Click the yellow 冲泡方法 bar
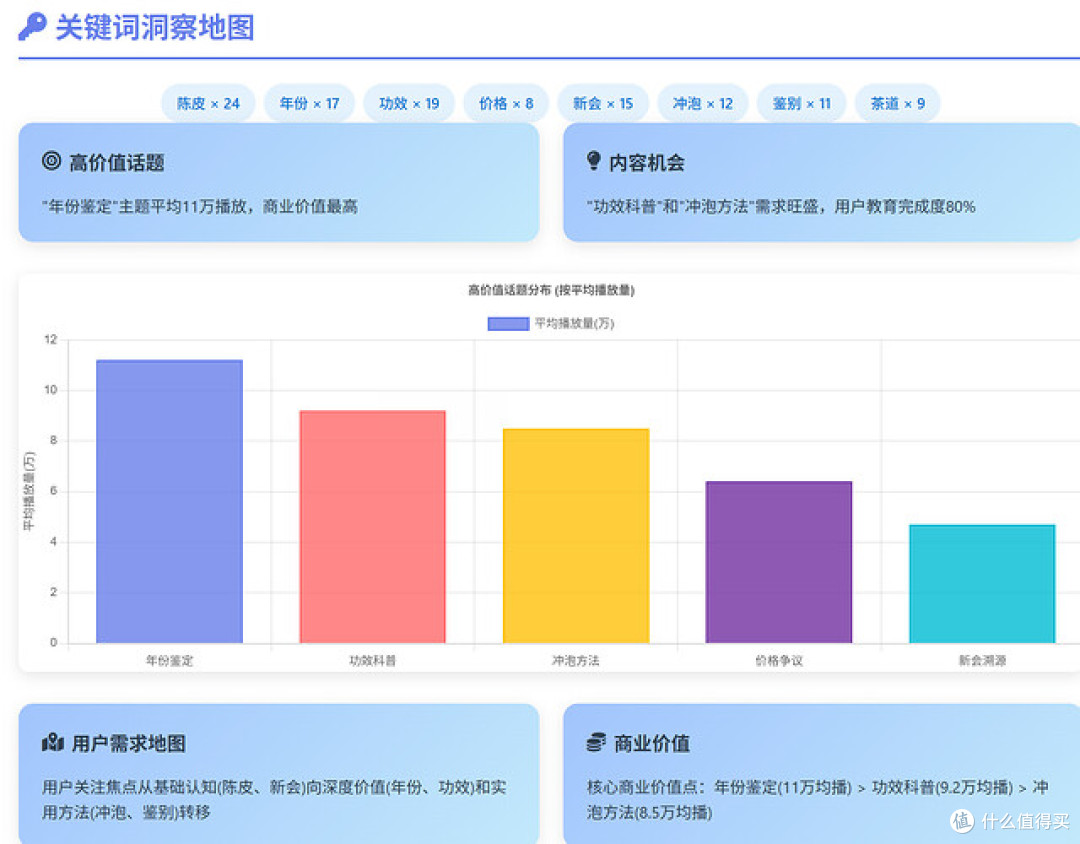Screen dimensions: 1080x844 click(576, 536)
